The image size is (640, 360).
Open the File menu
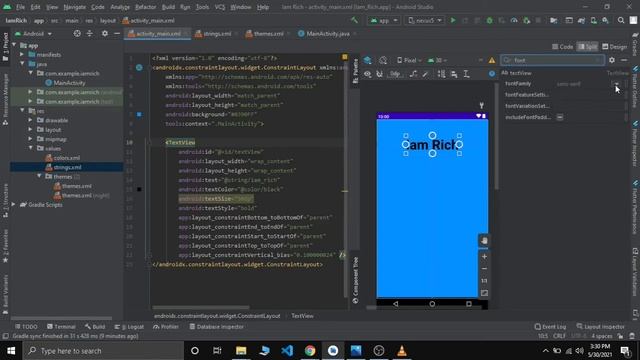[x=20, y=7]
